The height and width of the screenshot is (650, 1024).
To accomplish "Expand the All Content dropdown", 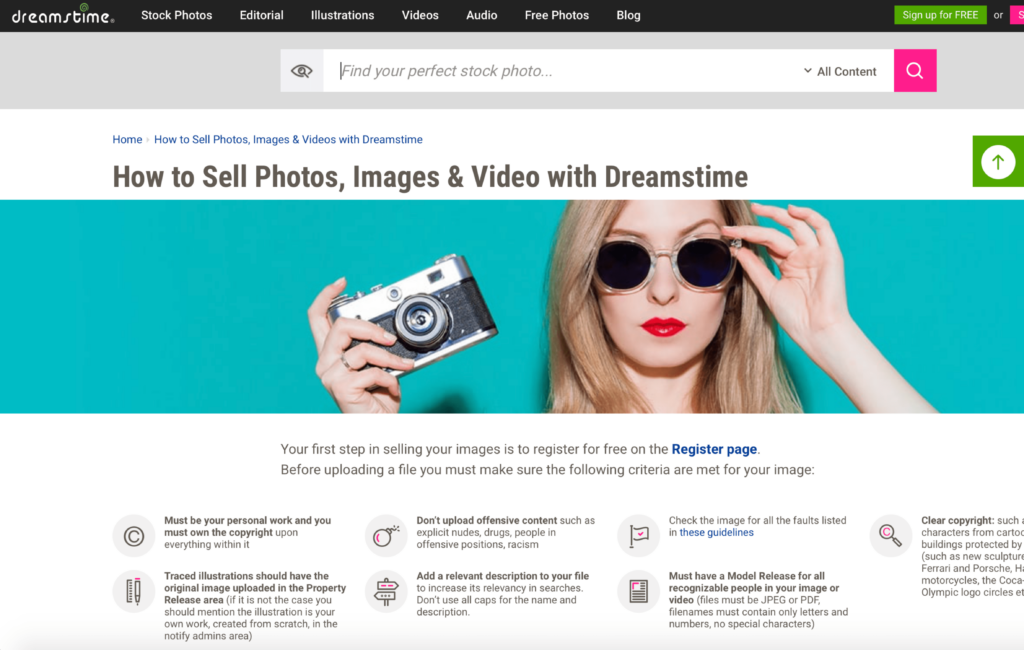I will click(840, 71).
